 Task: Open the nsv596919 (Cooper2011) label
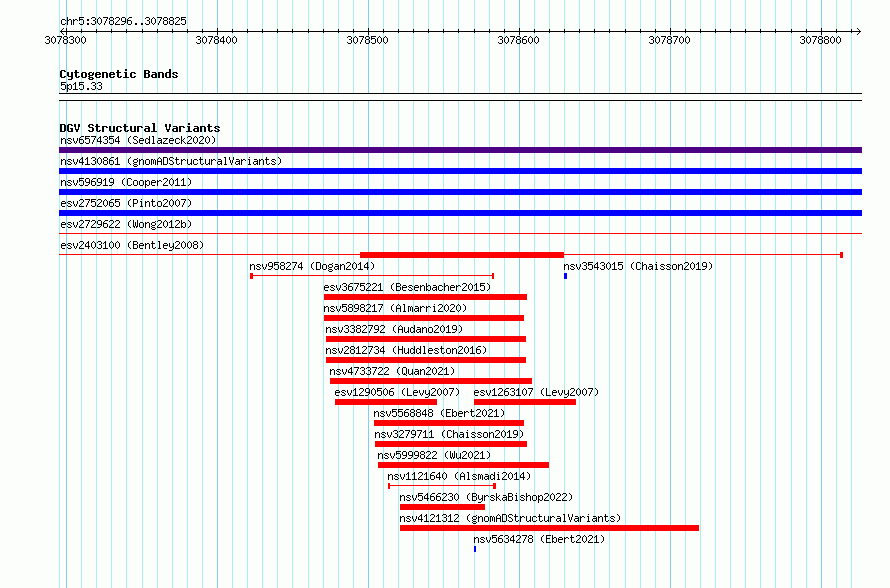[x=126, y=182]
